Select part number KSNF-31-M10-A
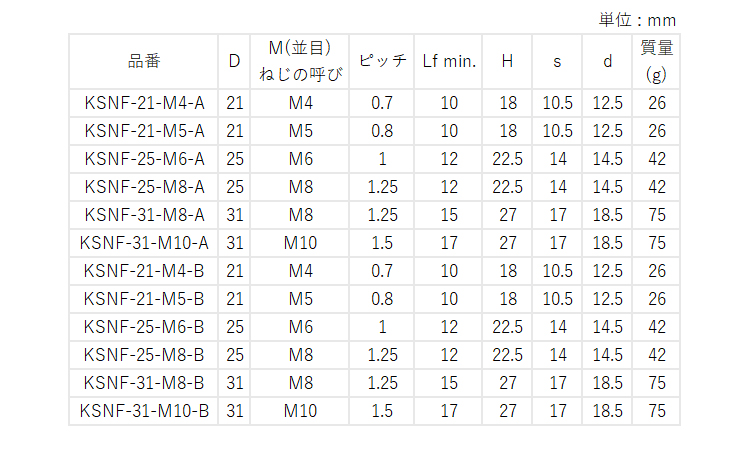 [x=144, y=243]
